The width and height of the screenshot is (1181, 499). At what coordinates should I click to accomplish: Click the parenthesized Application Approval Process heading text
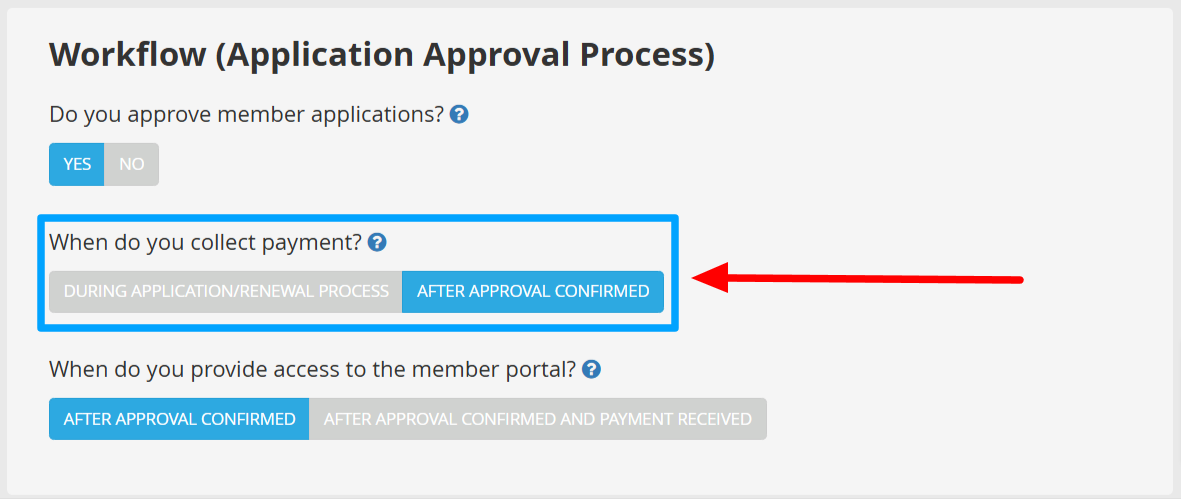(464, 55)
